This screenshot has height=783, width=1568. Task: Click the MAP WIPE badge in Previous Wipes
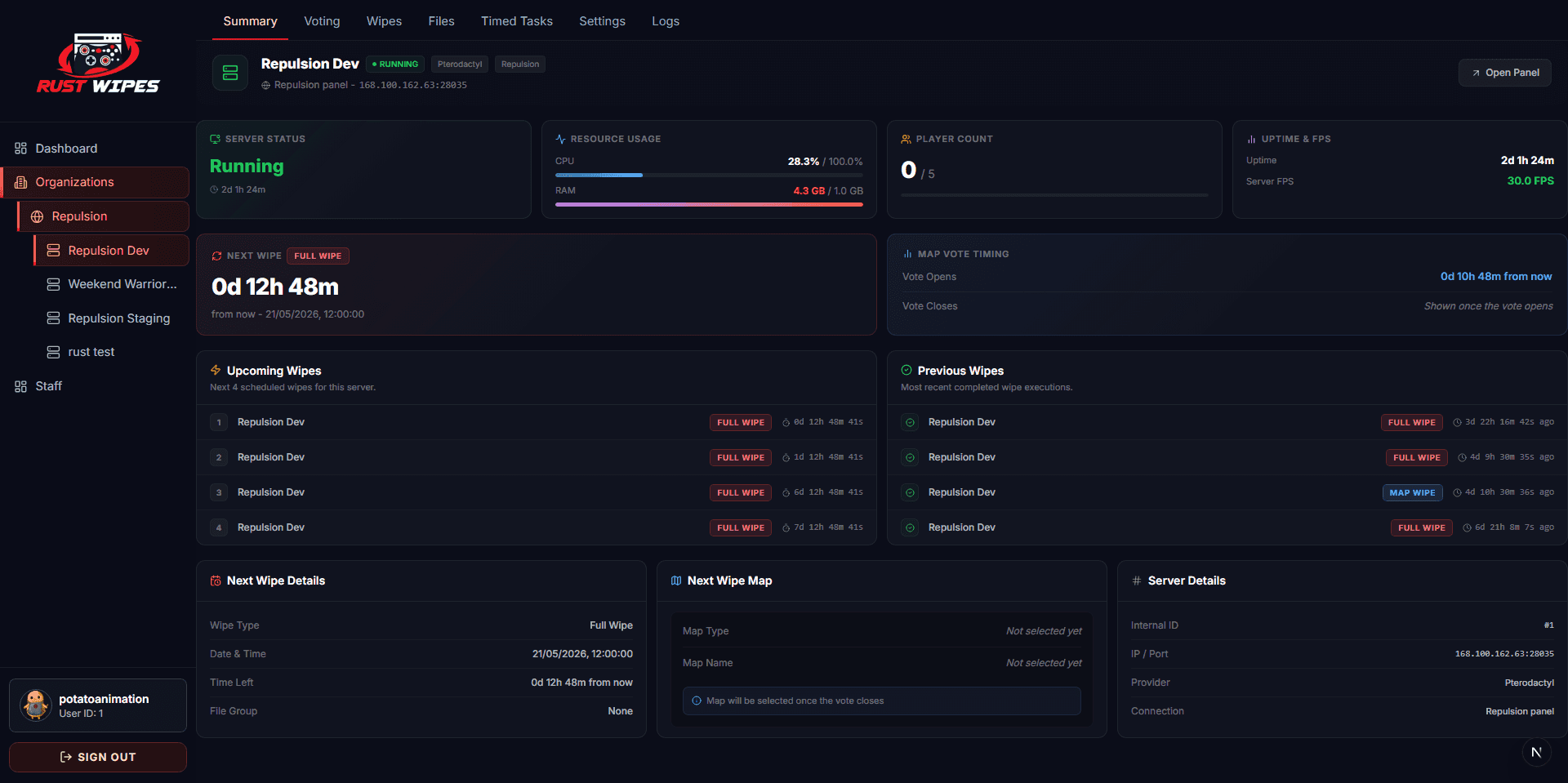(x=1412, y=492)
